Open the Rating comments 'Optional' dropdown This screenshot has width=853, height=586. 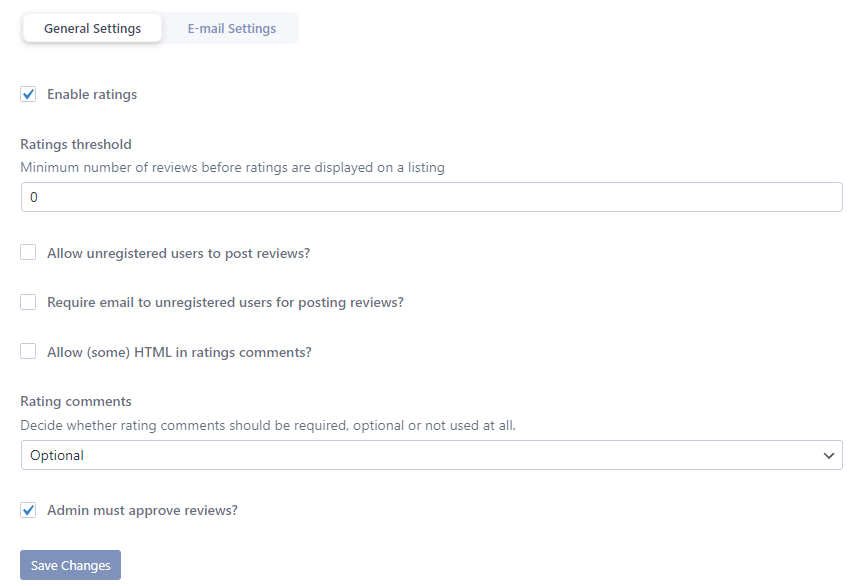(431, 455)
